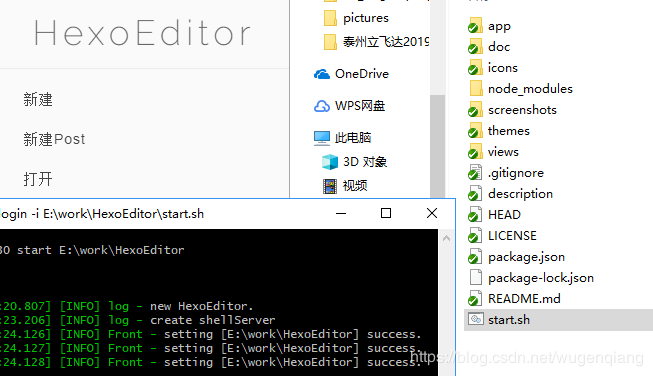Click the terminal title bar path text

coord(102,214)
